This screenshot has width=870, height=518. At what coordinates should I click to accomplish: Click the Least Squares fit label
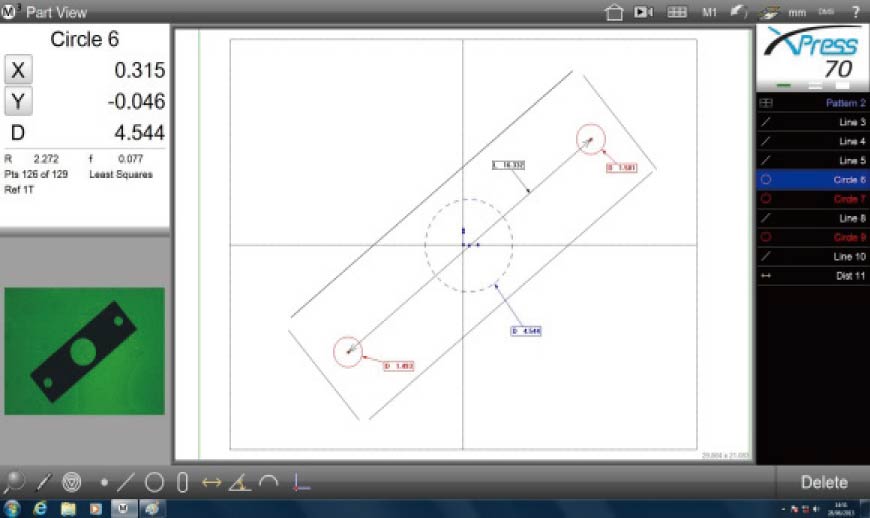point(121,174)
